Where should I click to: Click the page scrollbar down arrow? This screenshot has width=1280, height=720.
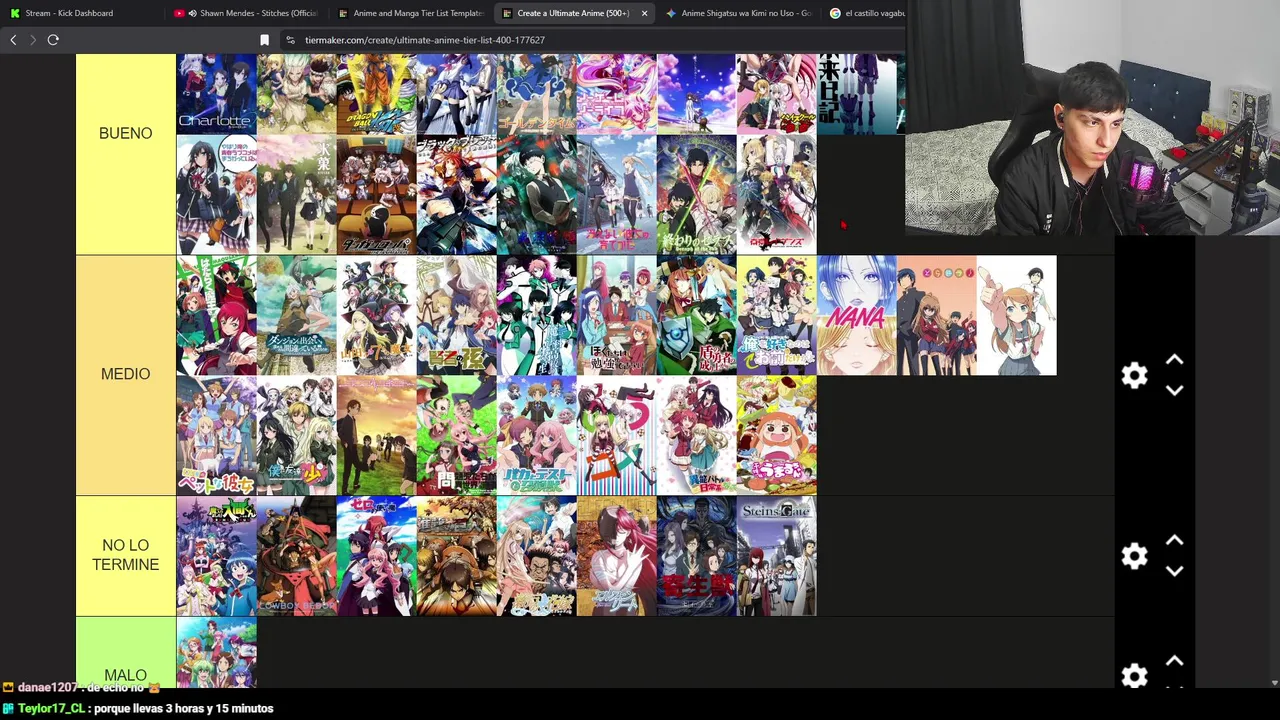click(1274, 683)
